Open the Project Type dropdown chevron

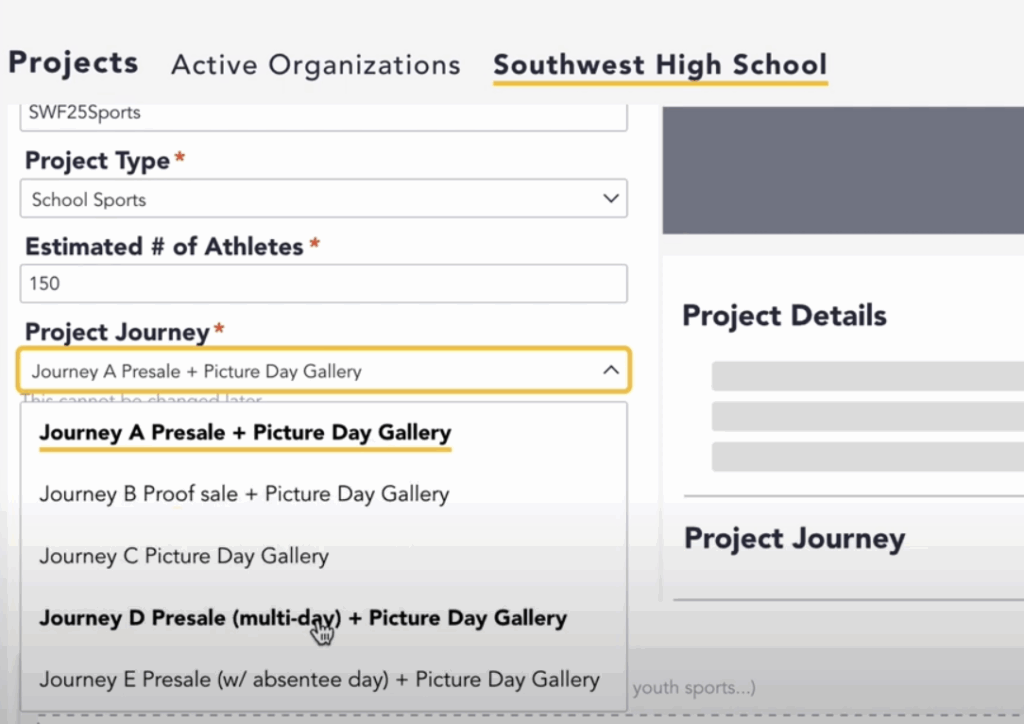click(x=611, y=198)
